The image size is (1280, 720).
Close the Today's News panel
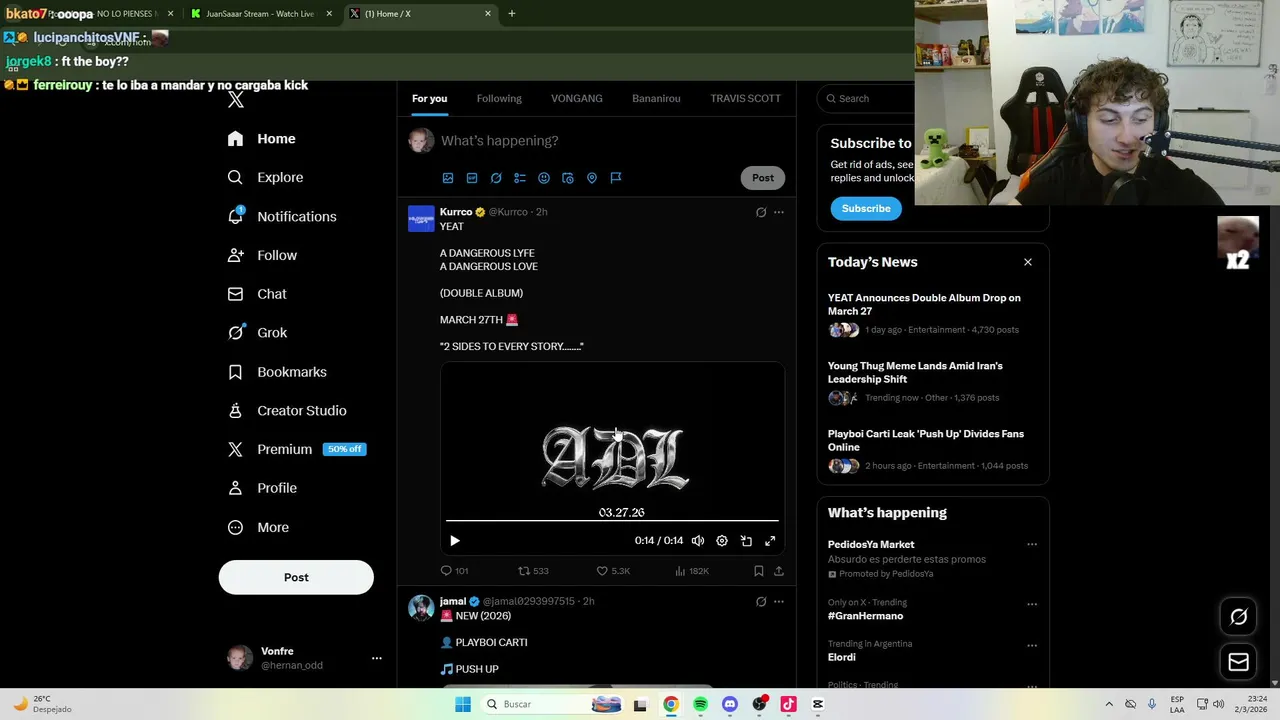[1028, 262]
